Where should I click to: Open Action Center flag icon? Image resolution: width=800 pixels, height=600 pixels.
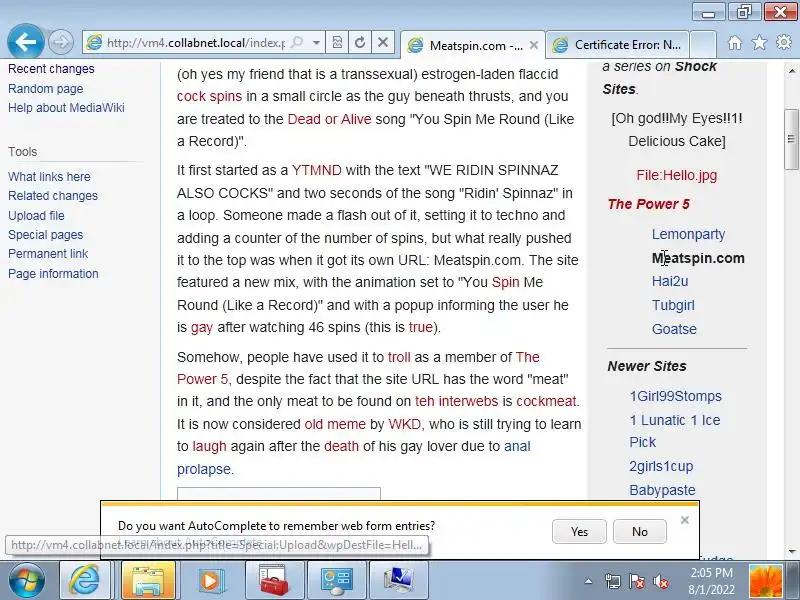tap(636, 581)
